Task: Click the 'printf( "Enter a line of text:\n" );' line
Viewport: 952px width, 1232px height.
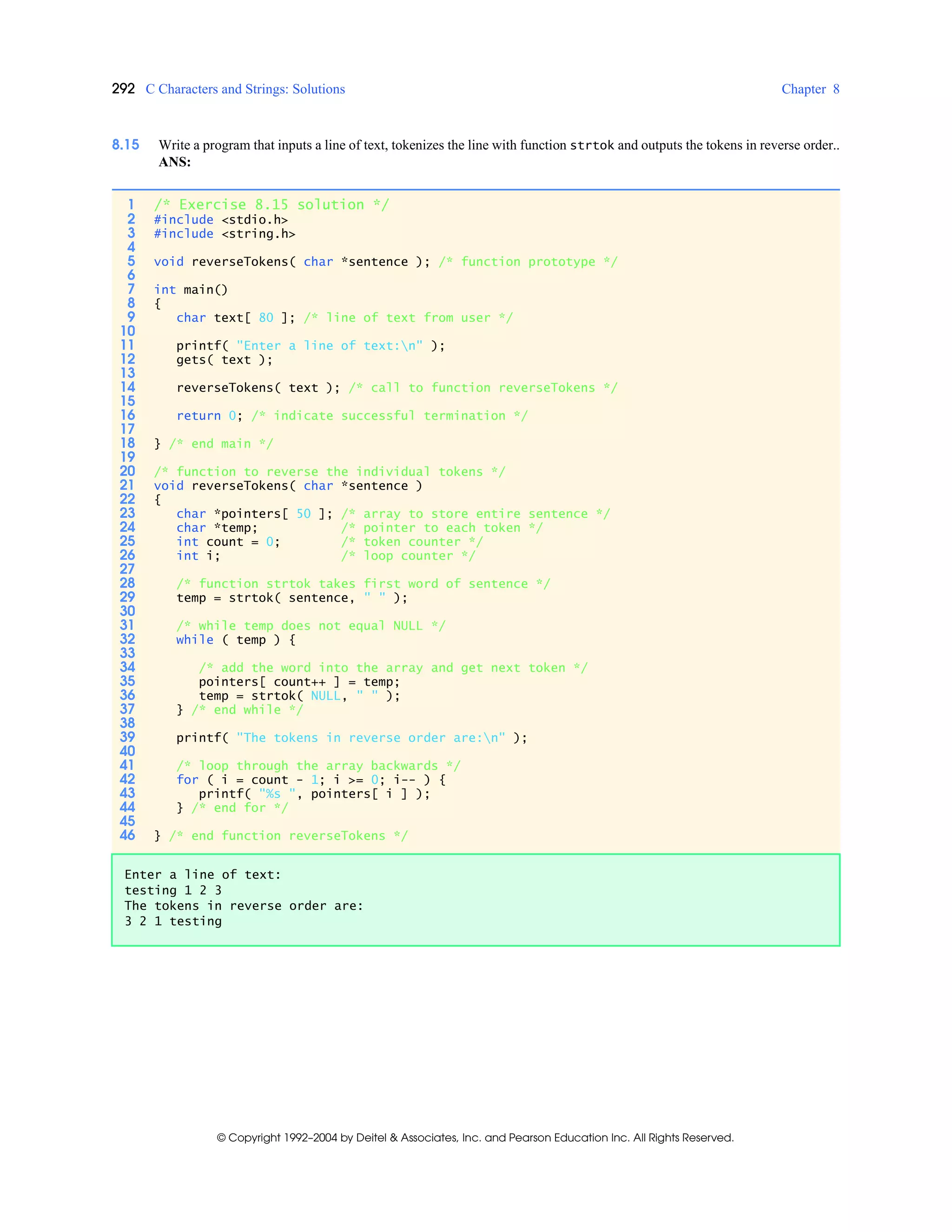Action: [x=311, y=346]
